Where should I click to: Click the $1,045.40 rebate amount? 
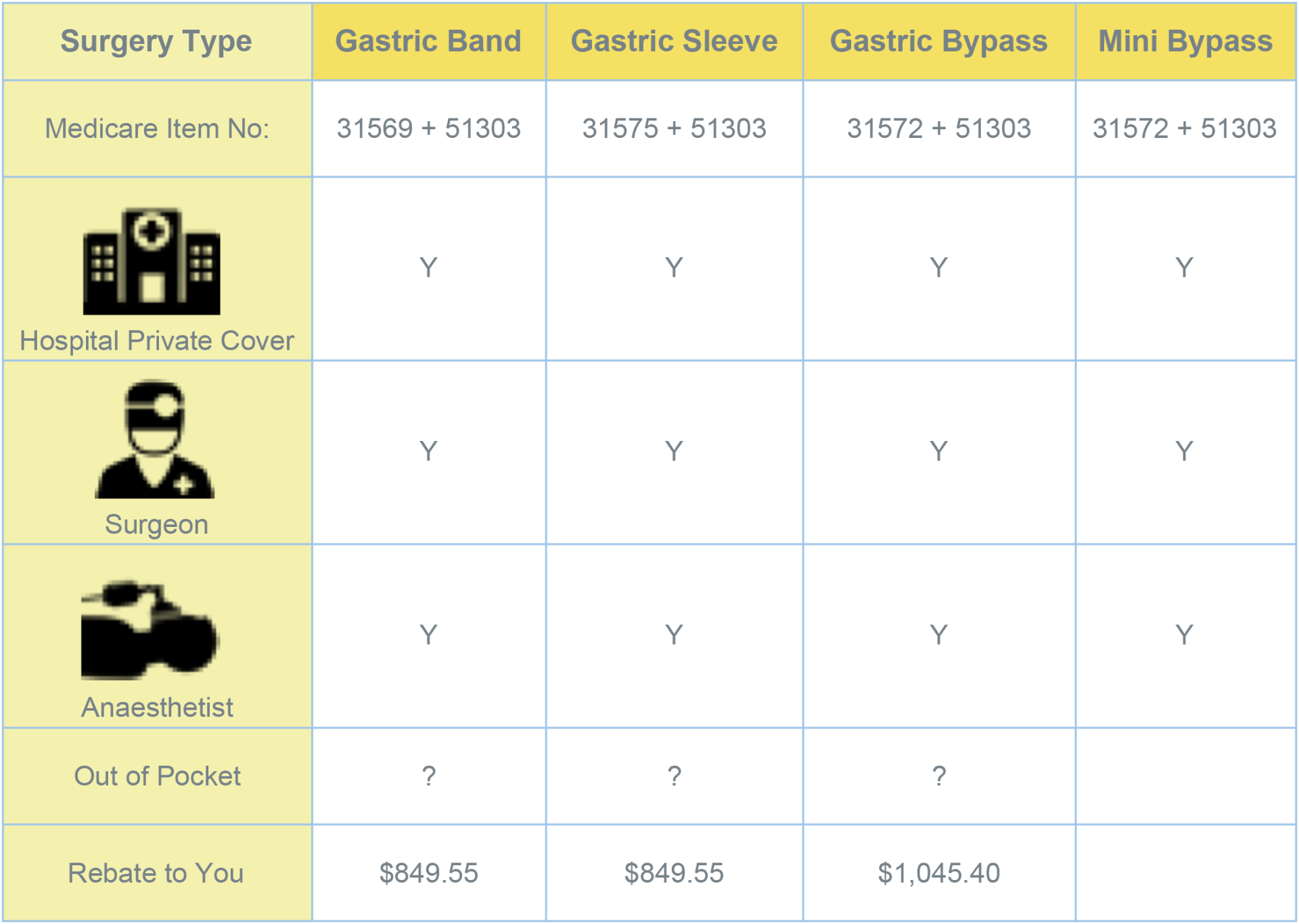tap(938, 873)
